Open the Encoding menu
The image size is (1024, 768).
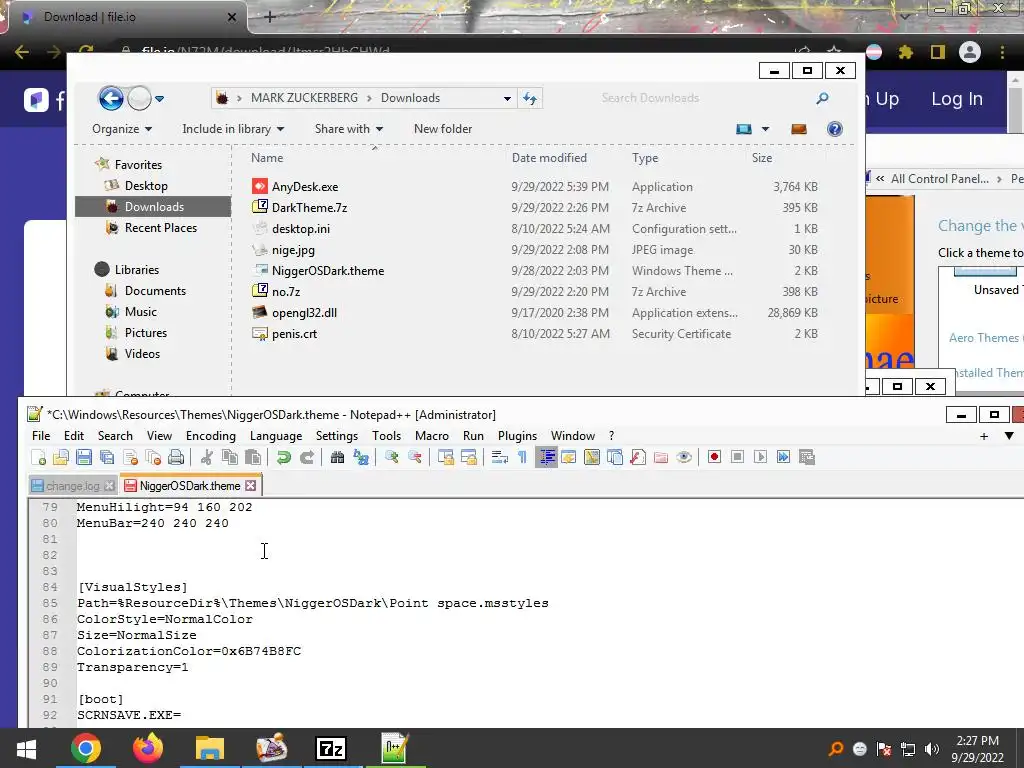point(210,436)
